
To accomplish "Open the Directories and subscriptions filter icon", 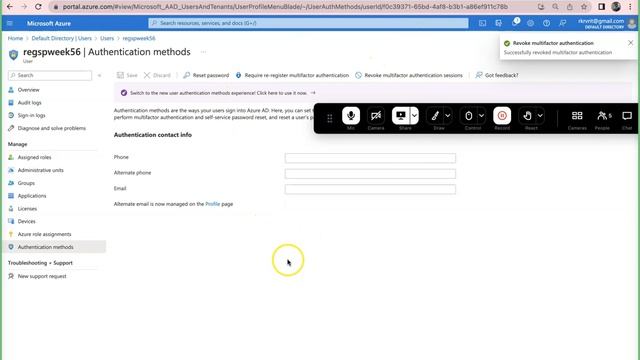I will [x=498, y=23].
